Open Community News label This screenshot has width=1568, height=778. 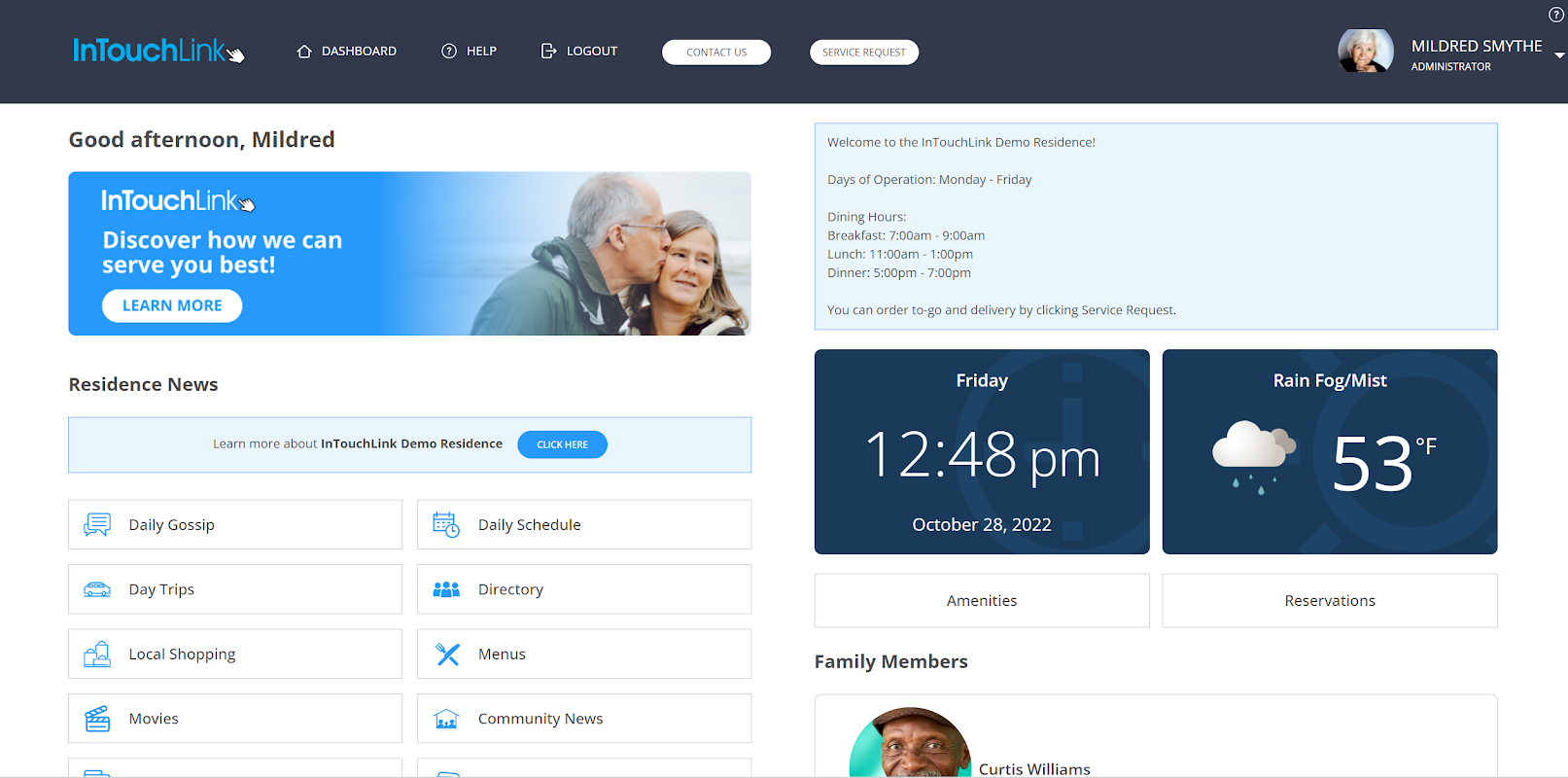click(540, 719)
